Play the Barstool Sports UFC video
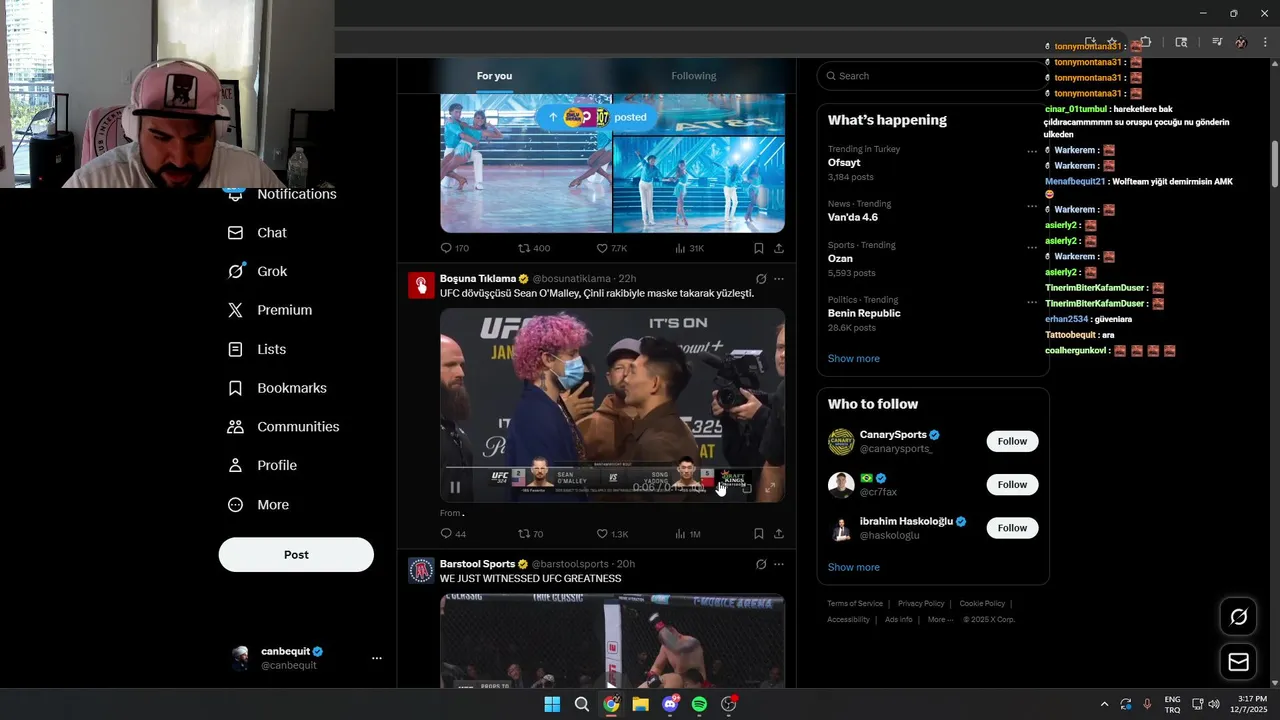The width and height of the screenshot is (1280, 720). click(x=612, y=641)
